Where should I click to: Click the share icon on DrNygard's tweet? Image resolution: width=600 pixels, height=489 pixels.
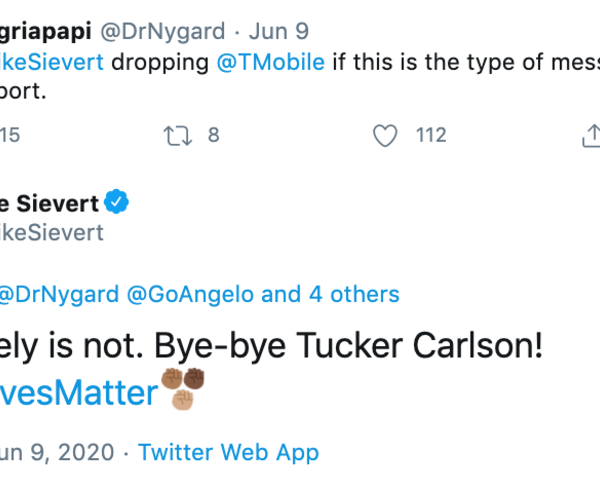590,135
